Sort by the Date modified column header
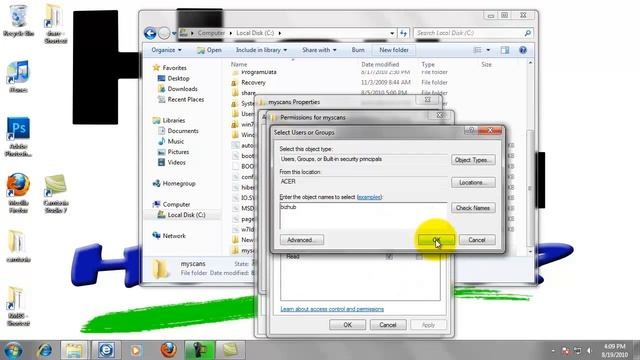The image size is (640, 360). [380, 64]
